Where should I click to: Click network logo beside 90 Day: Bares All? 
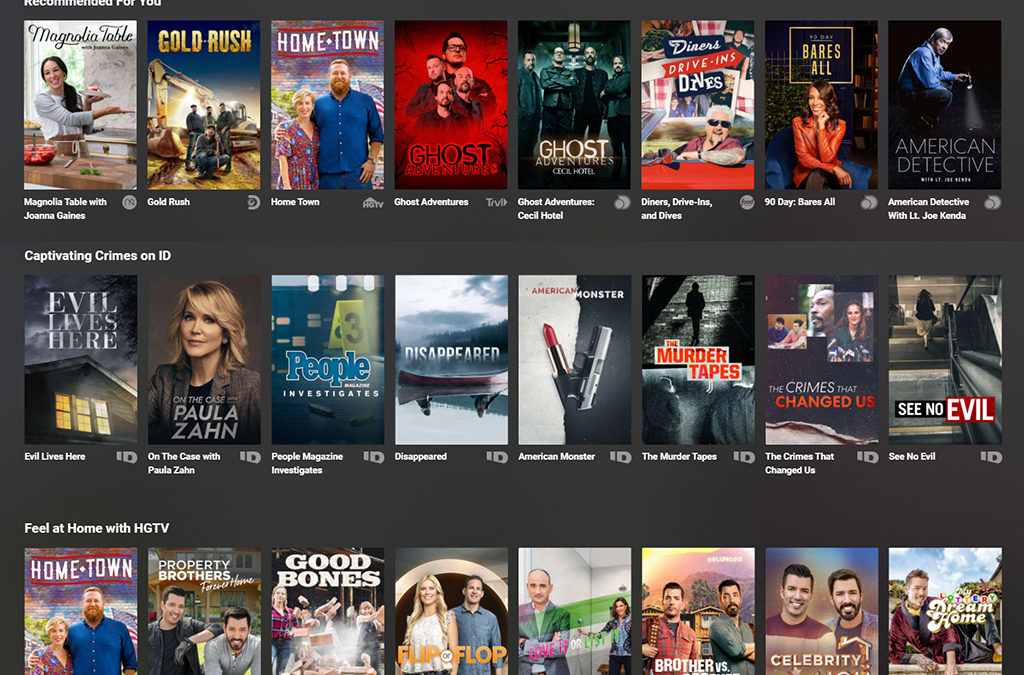869,202
